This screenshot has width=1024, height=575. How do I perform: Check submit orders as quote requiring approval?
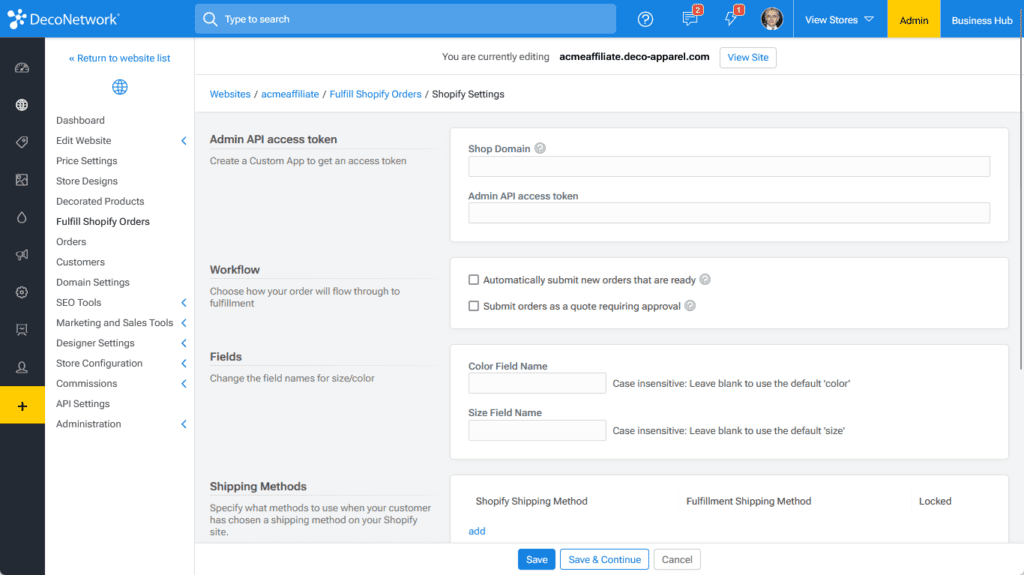pos(473,306)
